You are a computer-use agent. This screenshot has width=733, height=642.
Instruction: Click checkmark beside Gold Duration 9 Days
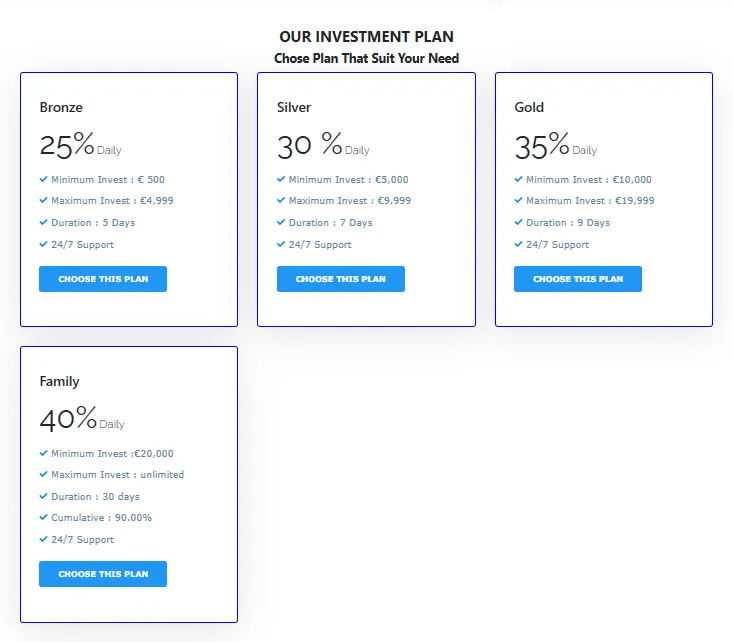click(x=519, y=222)
